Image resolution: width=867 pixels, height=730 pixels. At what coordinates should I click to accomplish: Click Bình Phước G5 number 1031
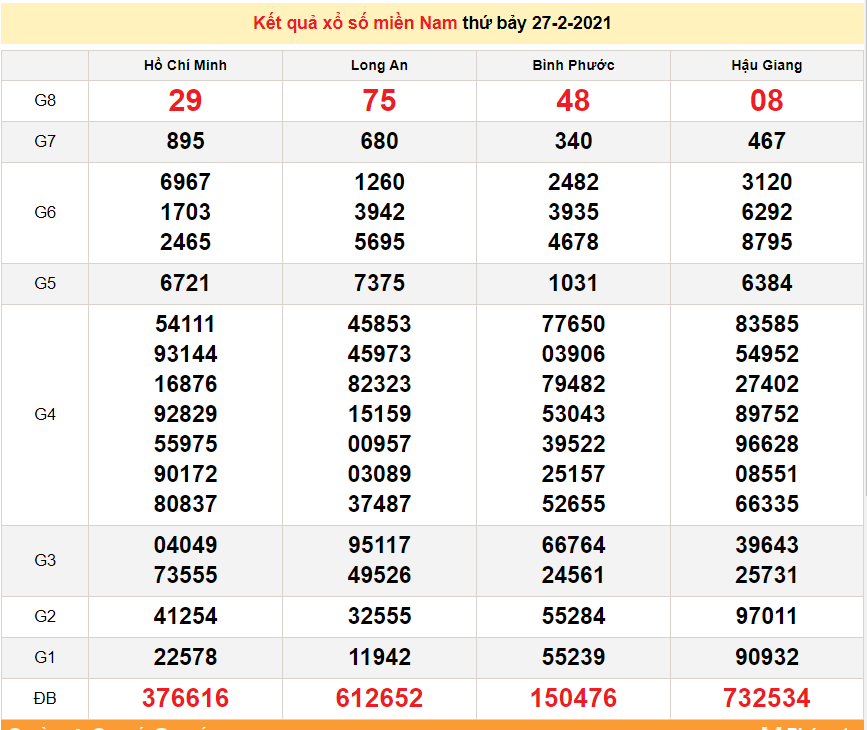point(573,283)
